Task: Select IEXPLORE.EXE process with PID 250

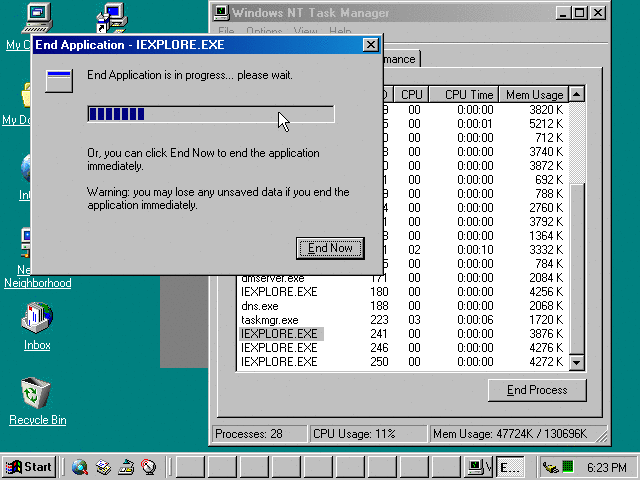Action: (402, 362)
